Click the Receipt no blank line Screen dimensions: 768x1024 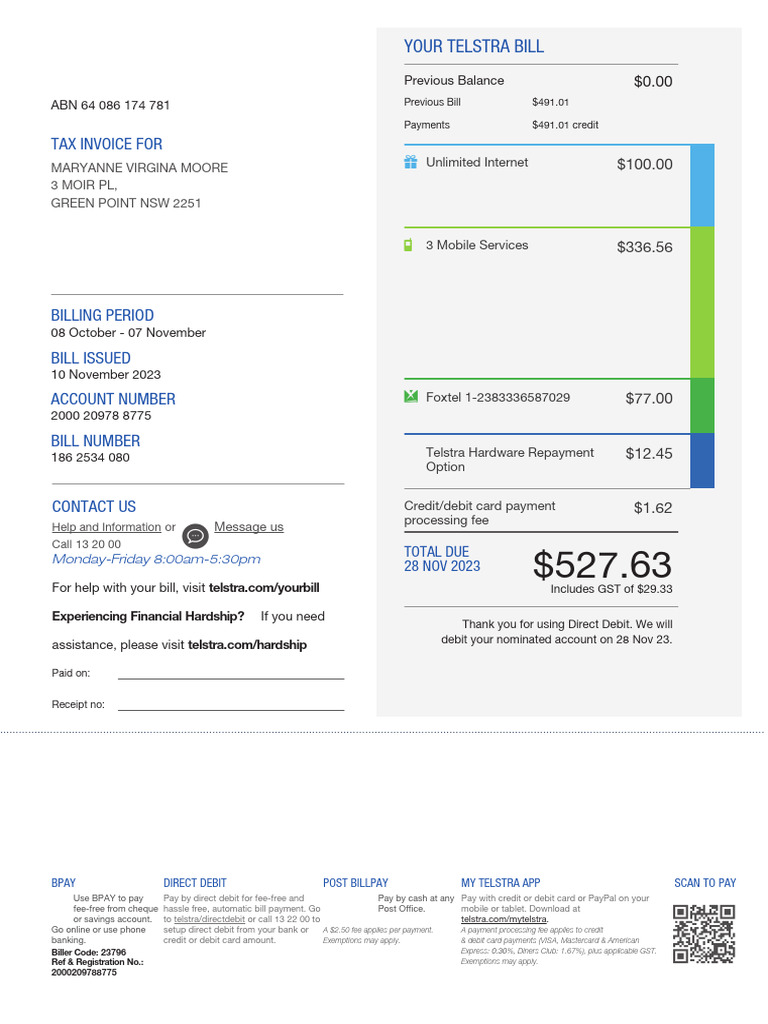[230, 707]
